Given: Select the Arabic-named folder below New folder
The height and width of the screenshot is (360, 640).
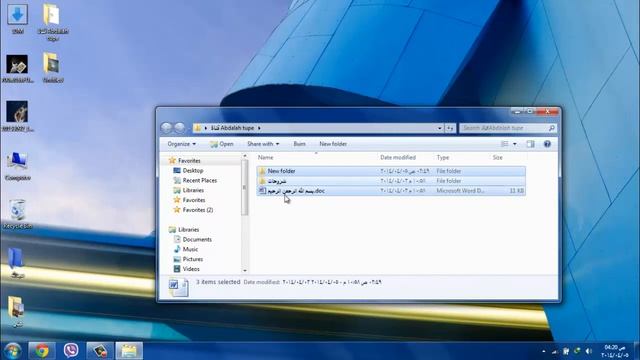Looking at the screenshot, I should pos(391,181).
